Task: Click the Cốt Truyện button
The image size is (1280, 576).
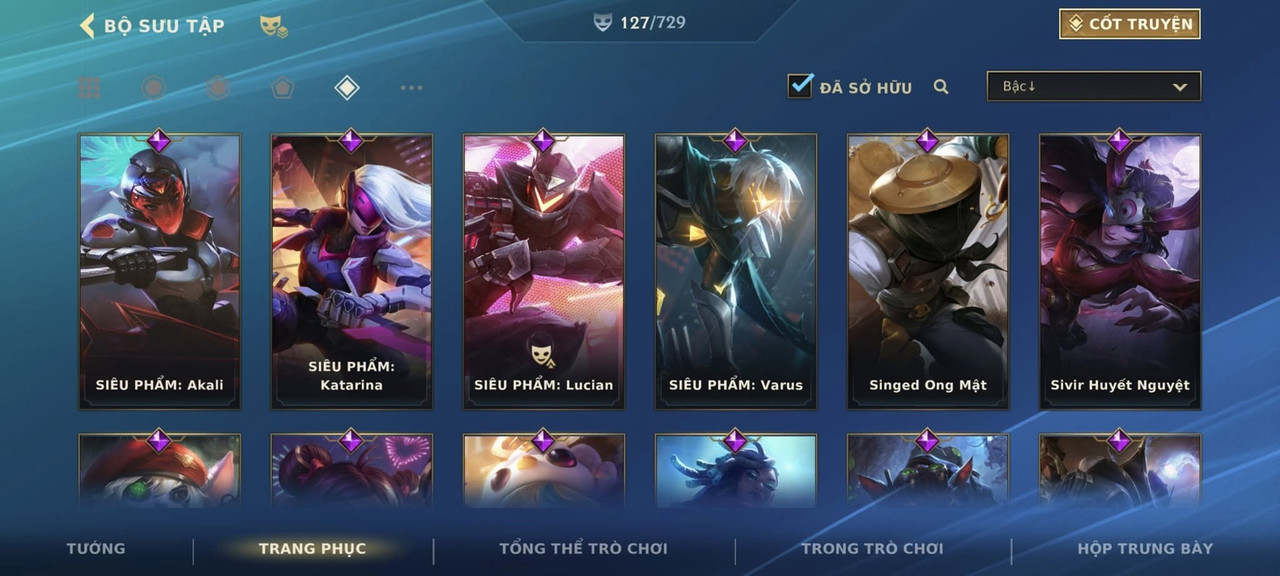Action: coord(1130,24)
